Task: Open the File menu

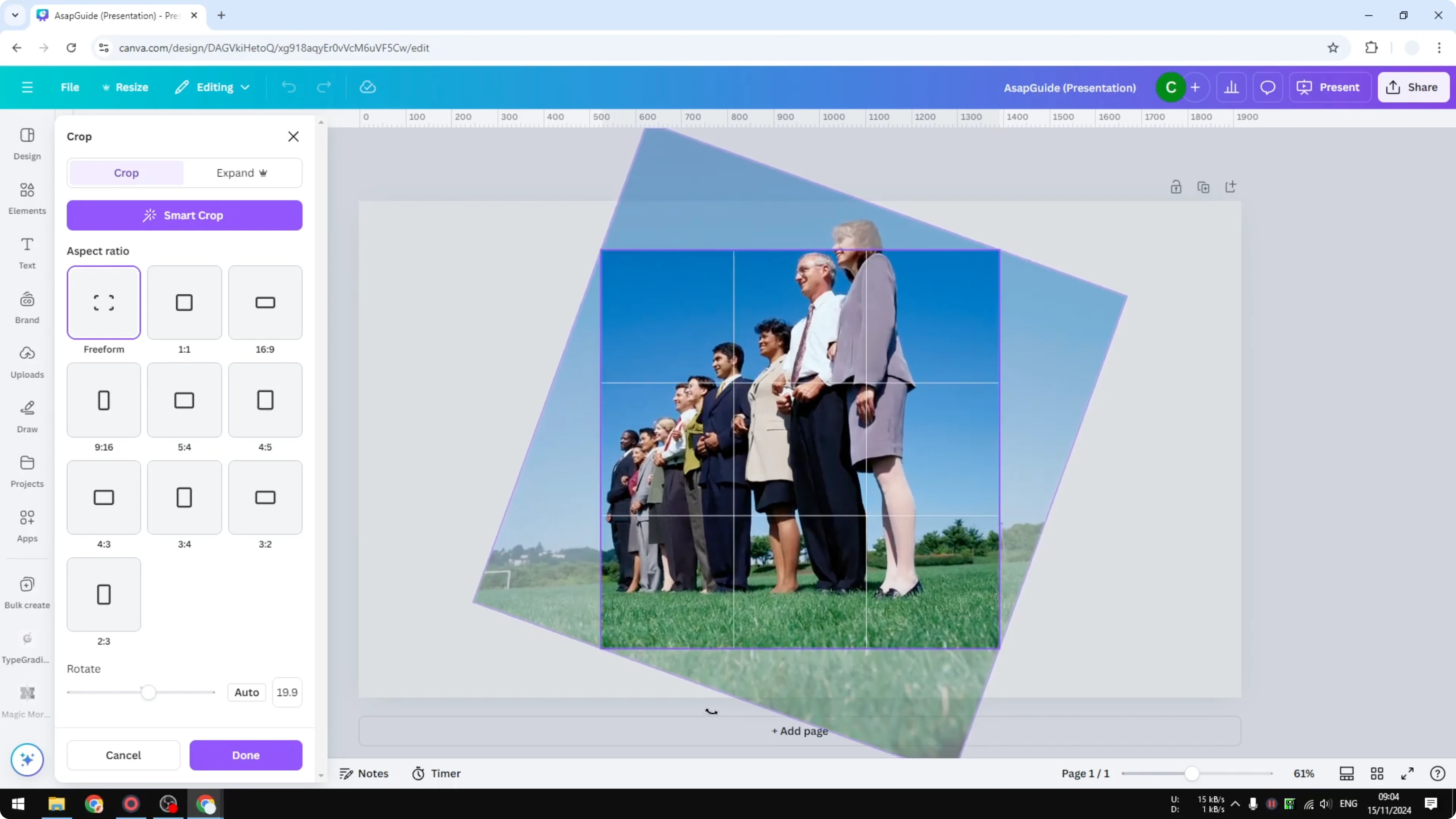Action: pos(70,87)
